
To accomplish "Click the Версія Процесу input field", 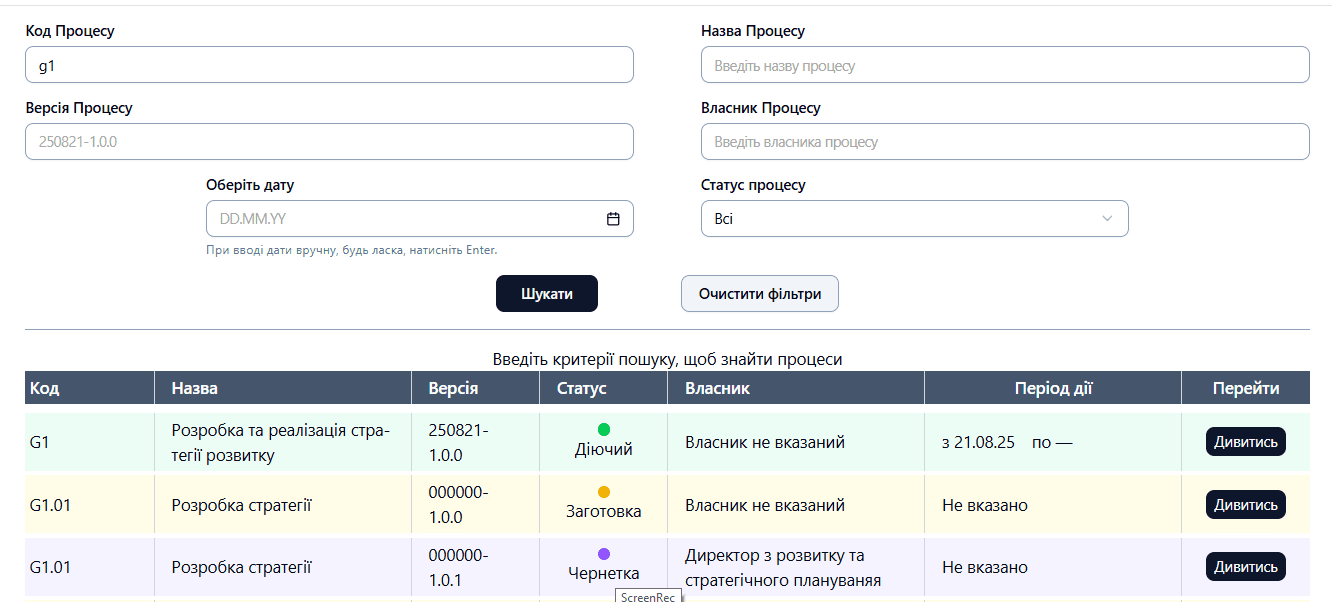I will (x=329, y=142).
